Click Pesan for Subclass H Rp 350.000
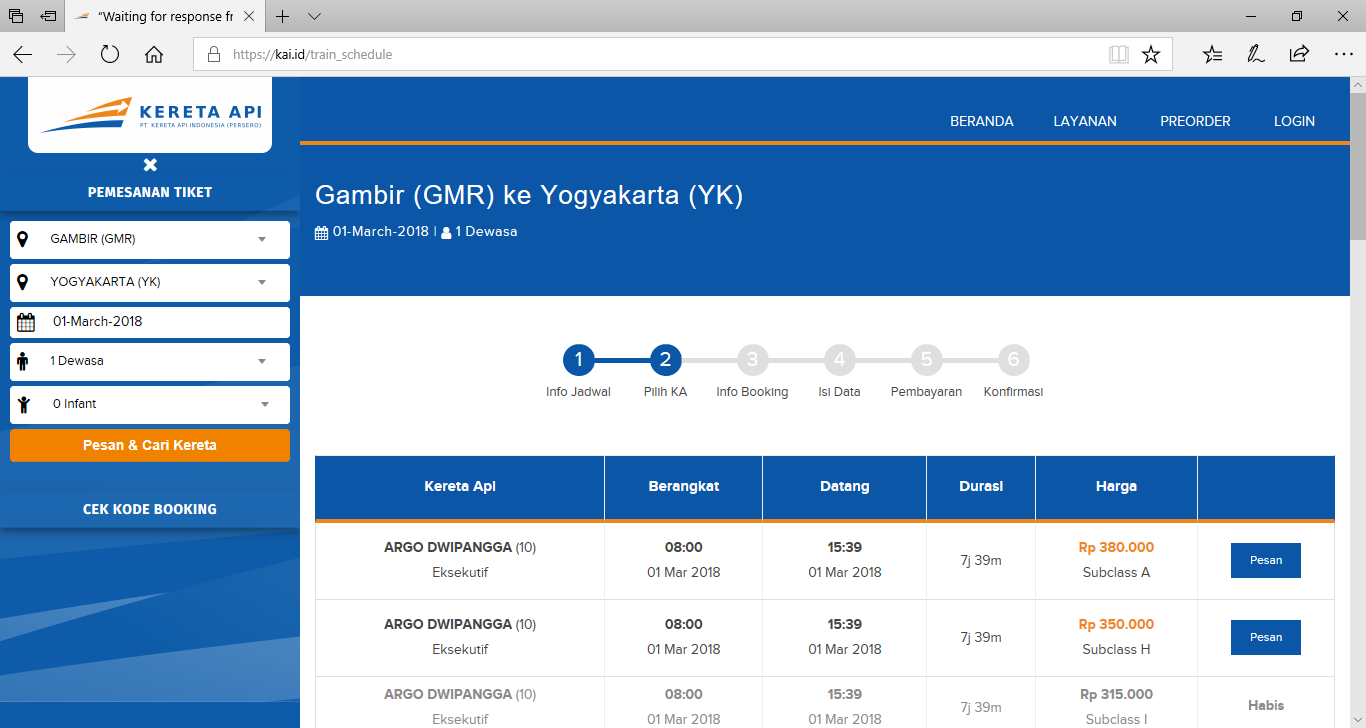1366x728 pixels. 1266,637
